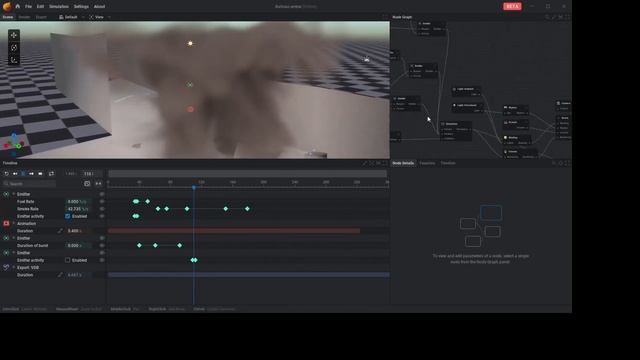Collapse the Emitter group above Fuel Rate

tap(13, 194)
